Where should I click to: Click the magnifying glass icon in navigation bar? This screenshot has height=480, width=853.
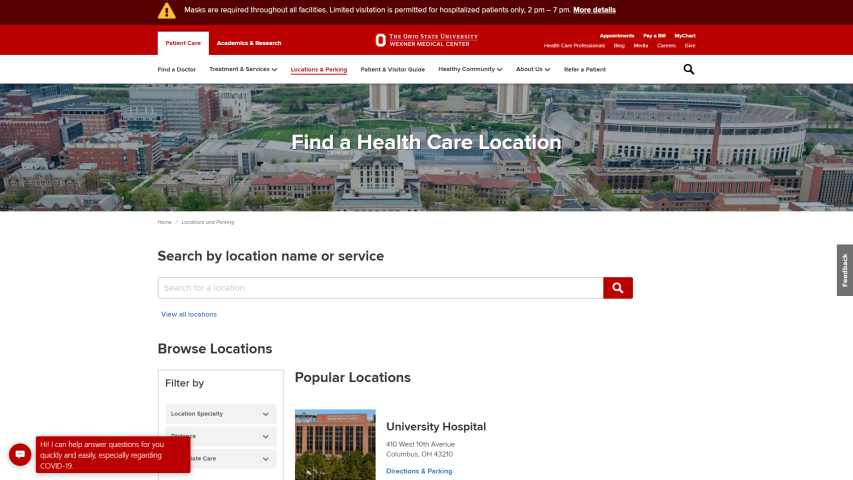point(688,69)
